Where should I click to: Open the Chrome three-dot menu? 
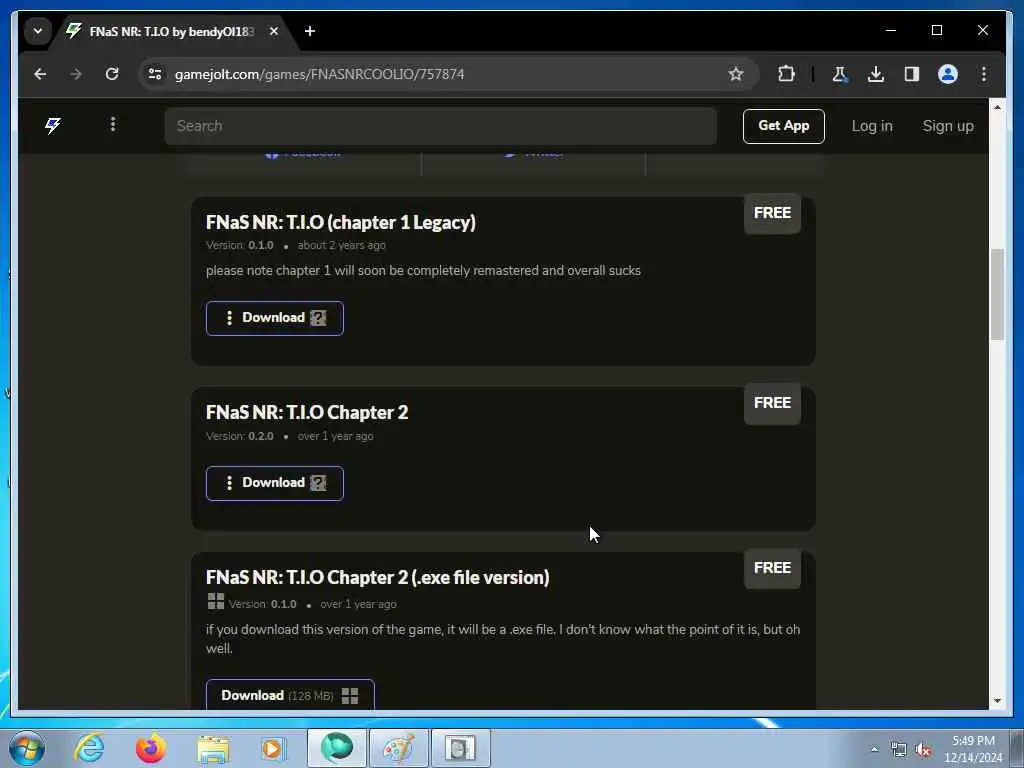click(x=984, y=74)
